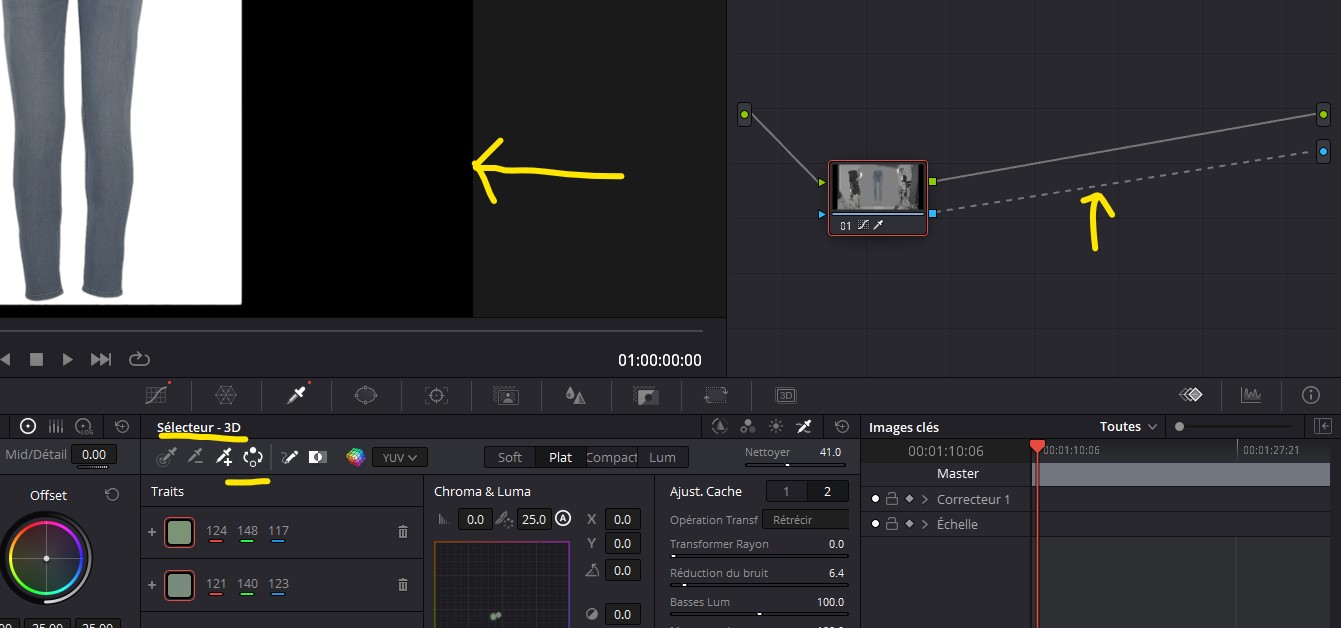1341x628 pixels.
Task: Open the YUV color space dropdown
Action: point(400,457)
